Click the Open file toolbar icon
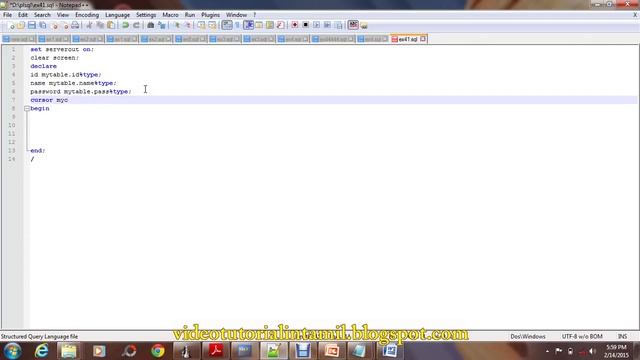Screen dimensions: 640x360 tap(21, 25)
